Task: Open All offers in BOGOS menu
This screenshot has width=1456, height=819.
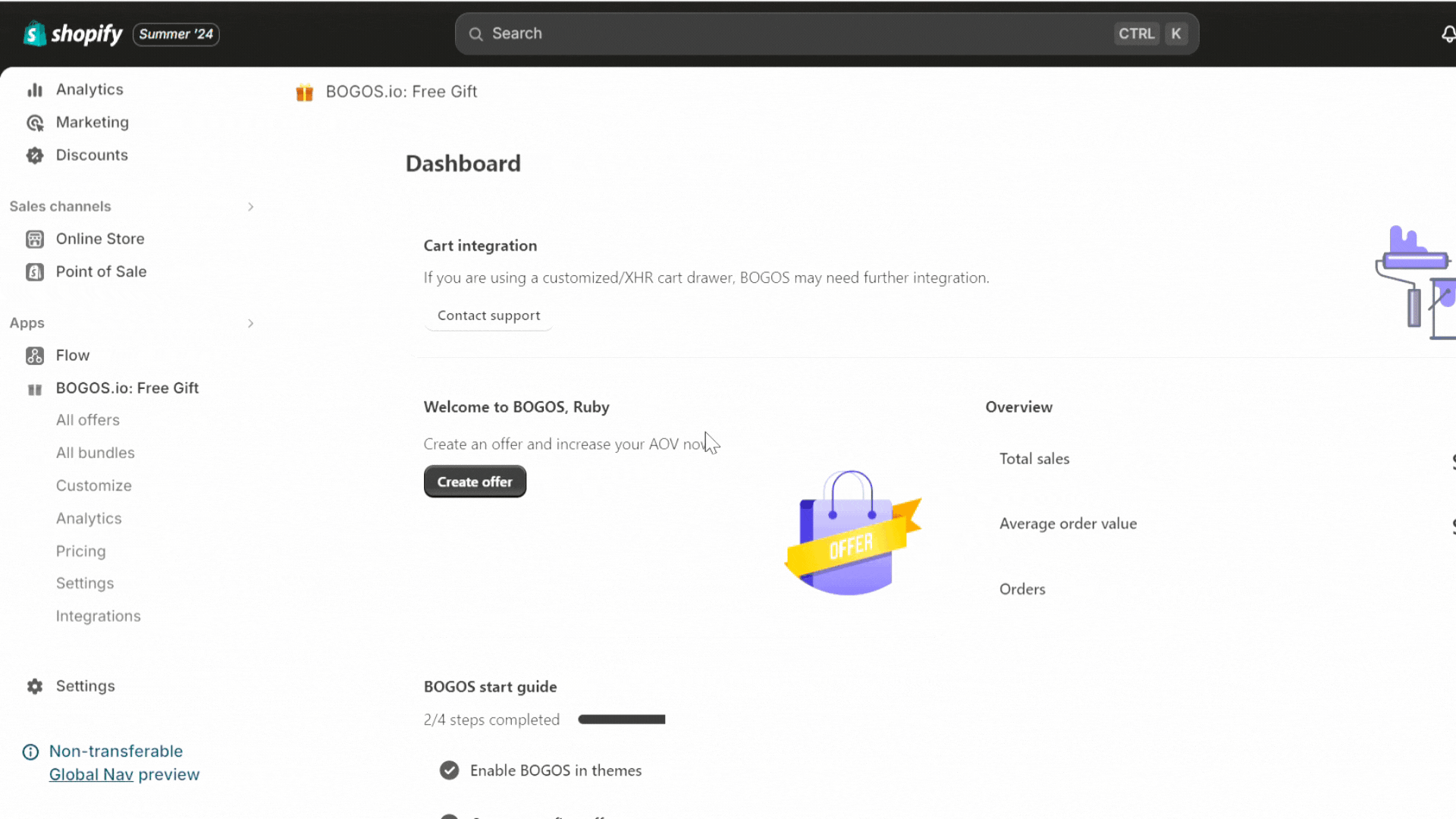Action: [88, 420]
